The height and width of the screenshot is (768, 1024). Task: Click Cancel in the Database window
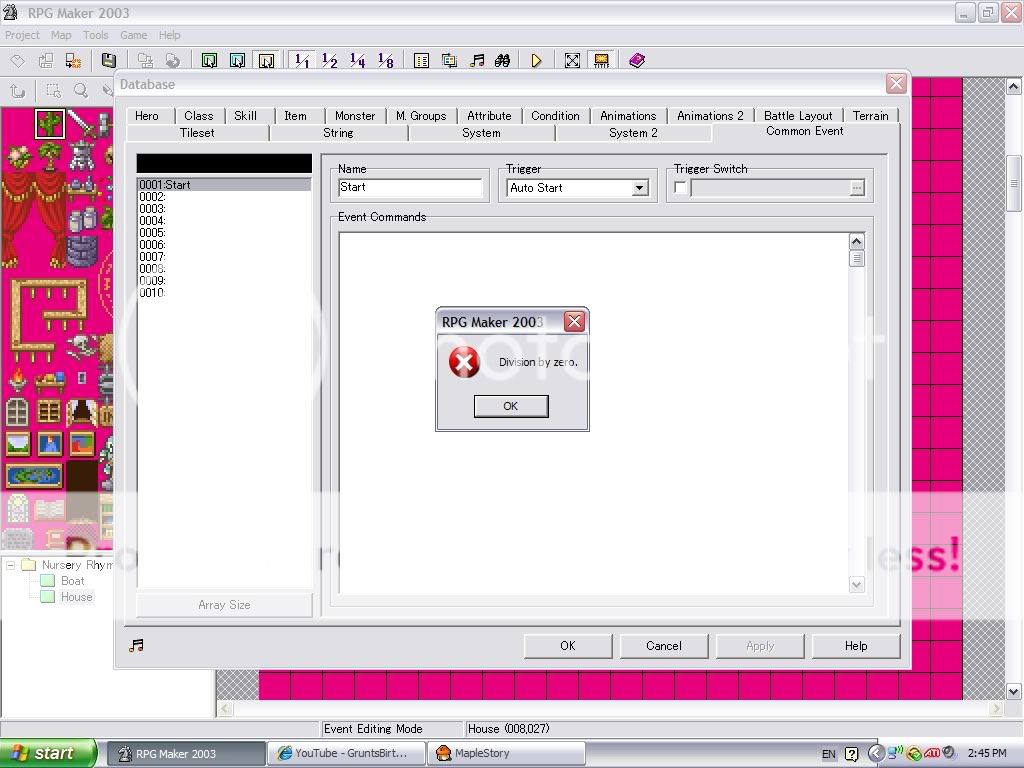[x=663, y=646]
